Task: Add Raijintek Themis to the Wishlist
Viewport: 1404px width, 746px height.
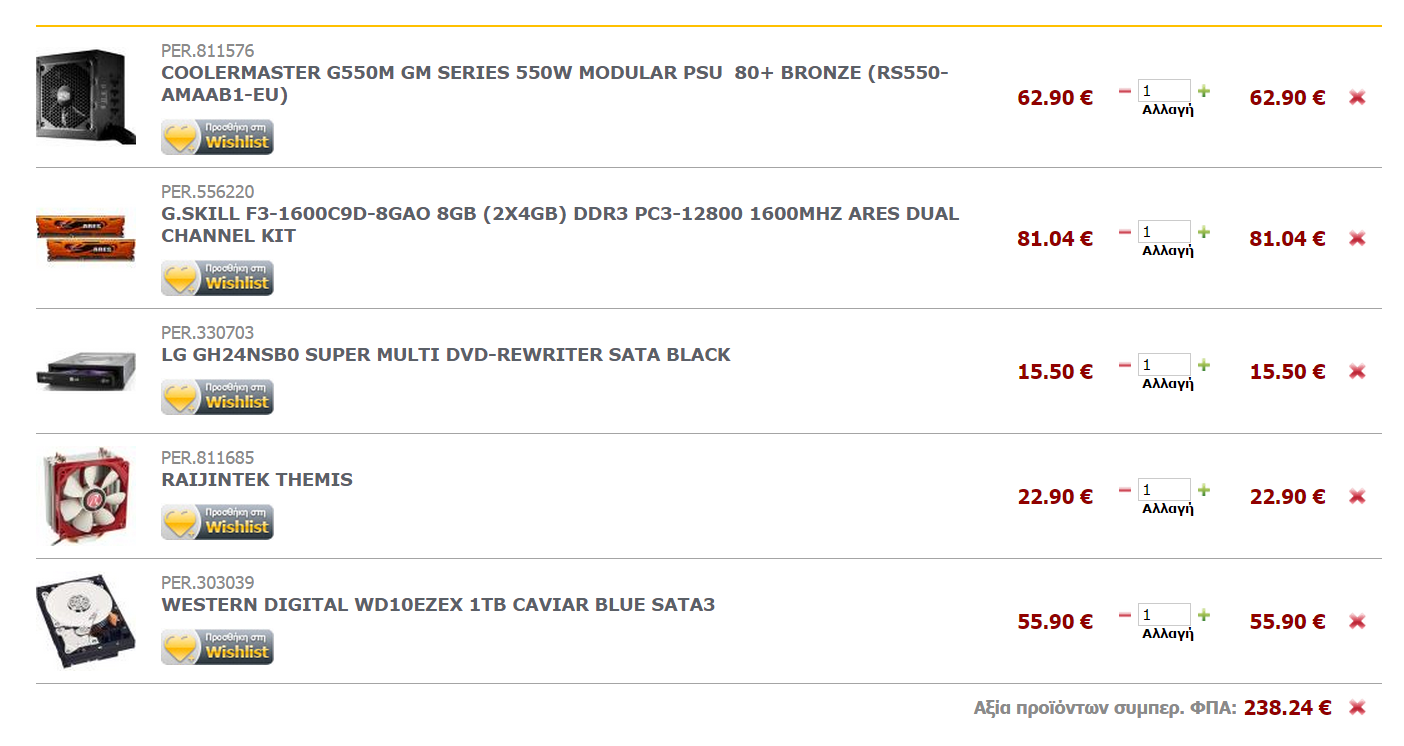Action: pyautogui.click(x=217, y=522)
